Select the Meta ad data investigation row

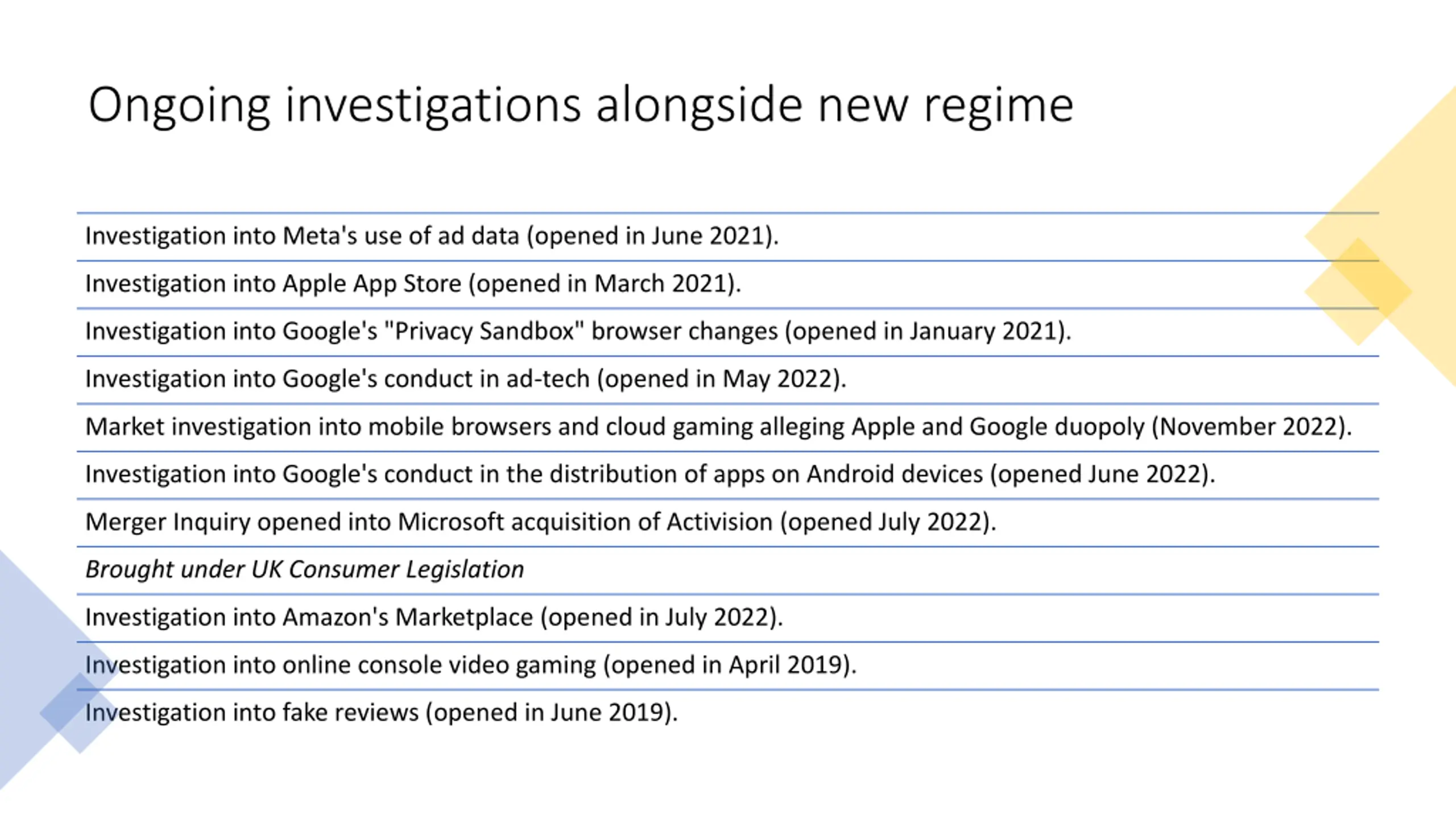click(431, 236)
